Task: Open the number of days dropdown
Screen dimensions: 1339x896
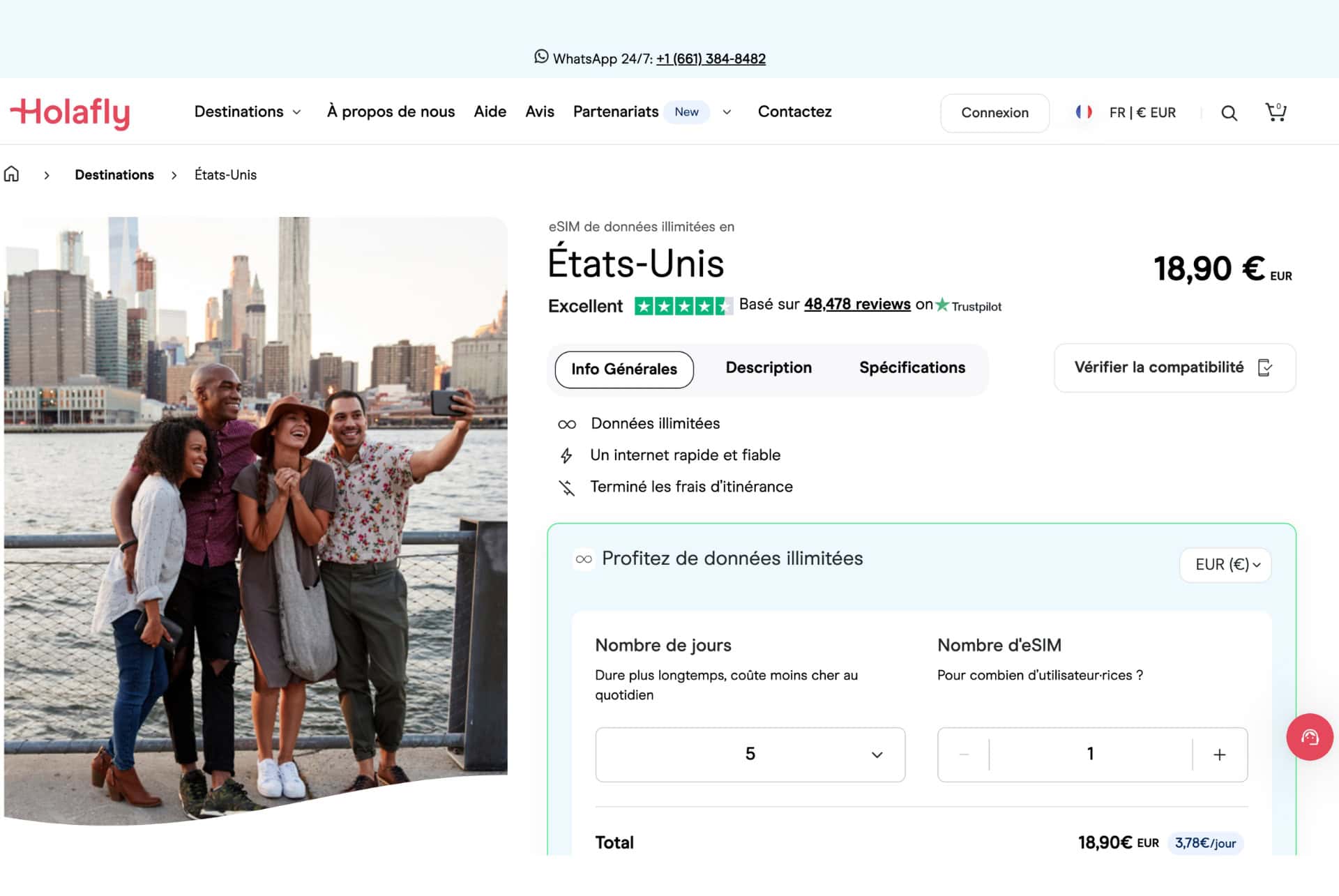Action: click(x=750, y=754)
